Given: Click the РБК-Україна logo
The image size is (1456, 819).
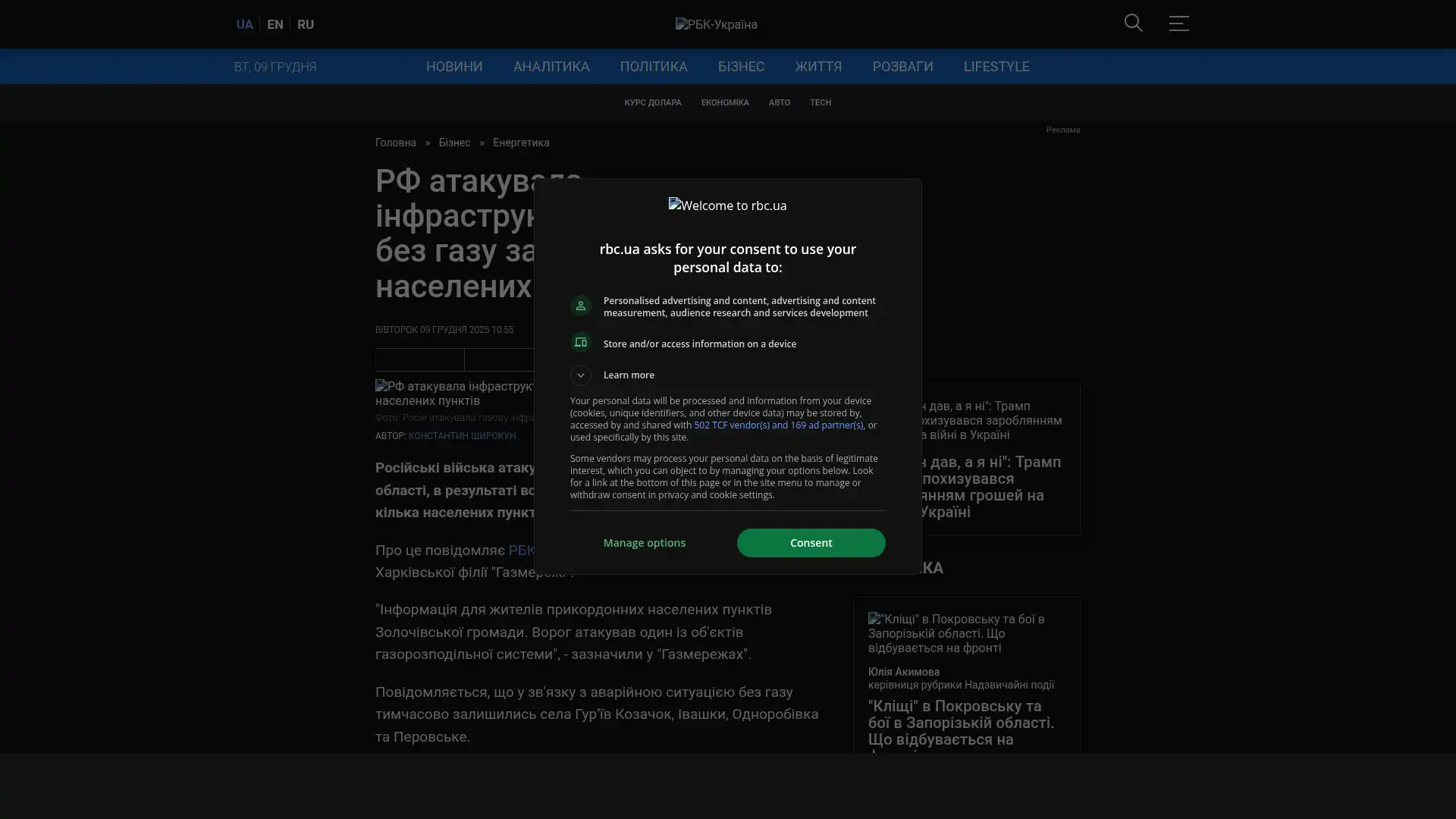Looking at the screenshot, I should [716, 24].
